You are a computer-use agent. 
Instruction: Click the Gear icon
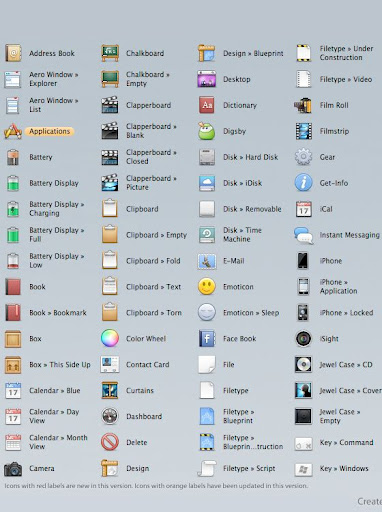tap(303, 157)
